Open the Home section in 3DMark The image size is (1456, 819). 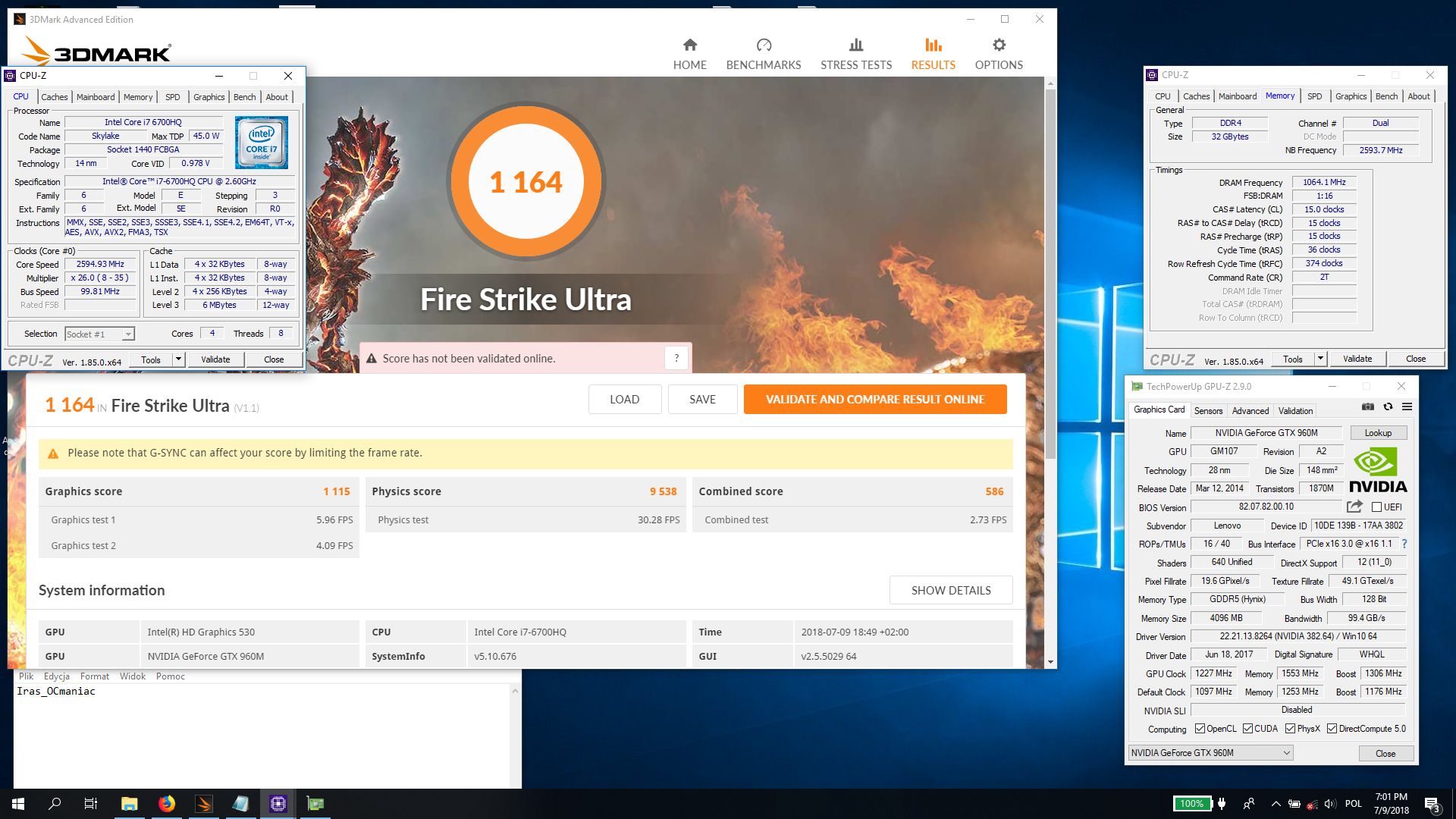[689, 55]
